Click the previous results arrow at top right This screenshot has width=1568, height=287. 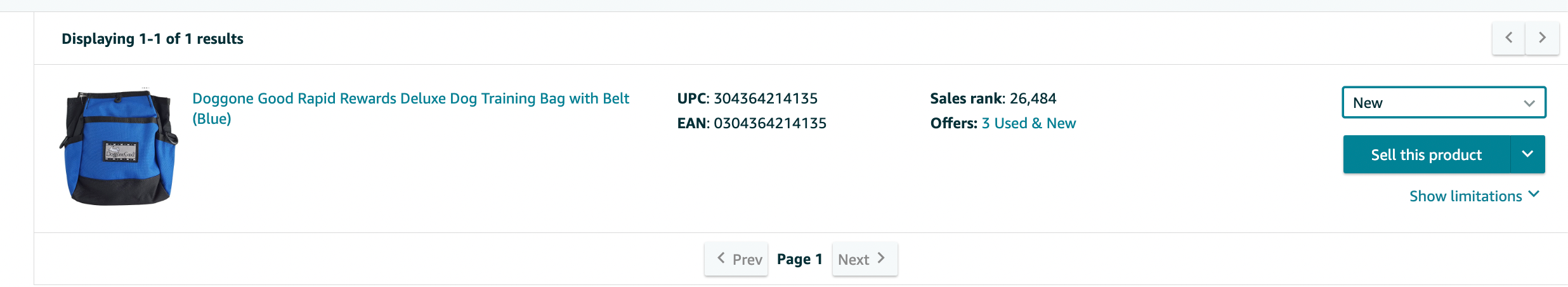coord(1508,38)
